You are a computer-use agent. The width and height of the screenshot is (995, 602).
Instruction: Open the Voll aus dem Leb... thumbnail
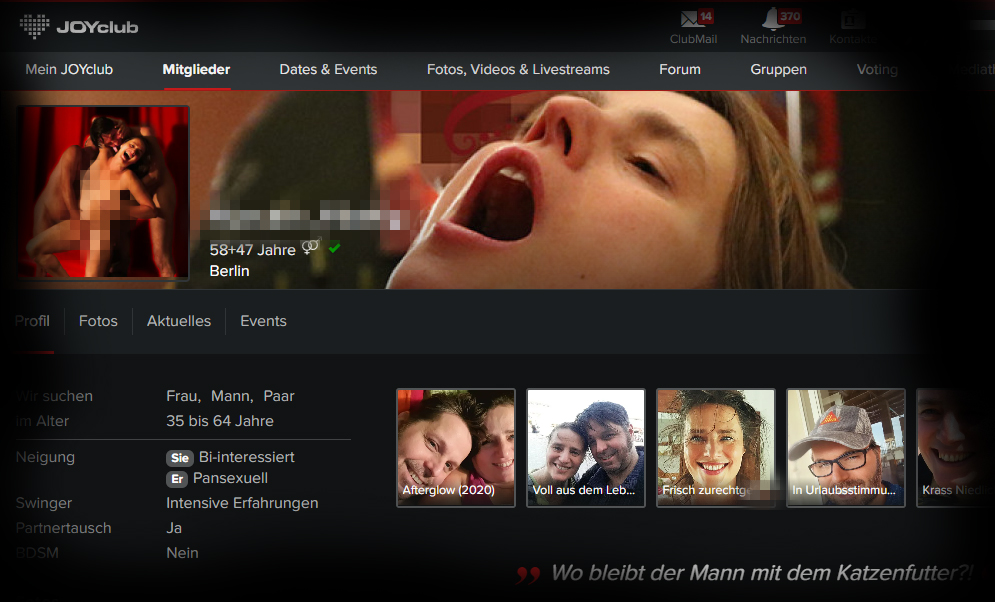[586, 448]
